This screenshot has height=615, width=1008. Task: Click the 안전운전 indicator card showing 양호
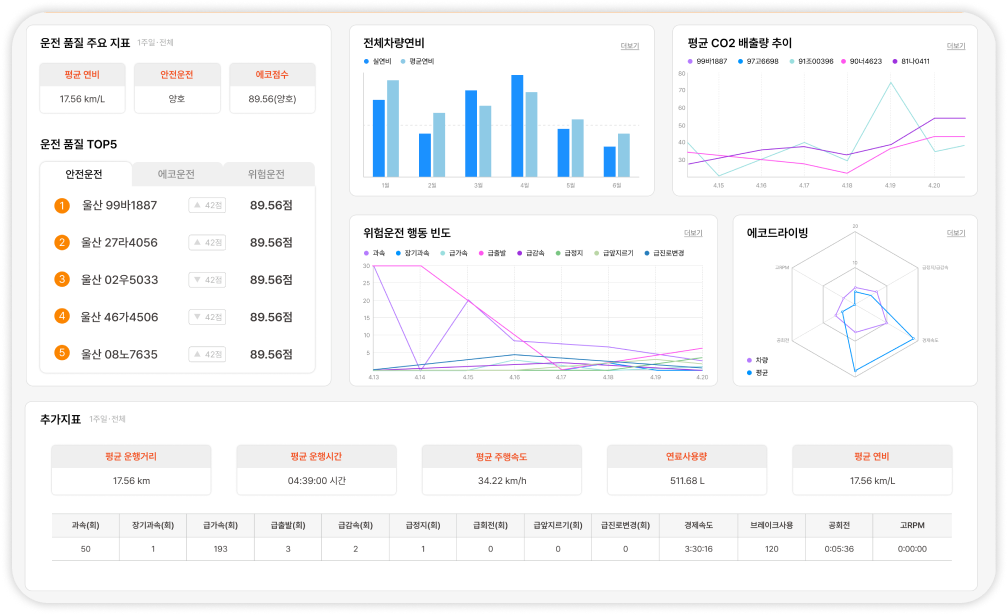[177, 88]
